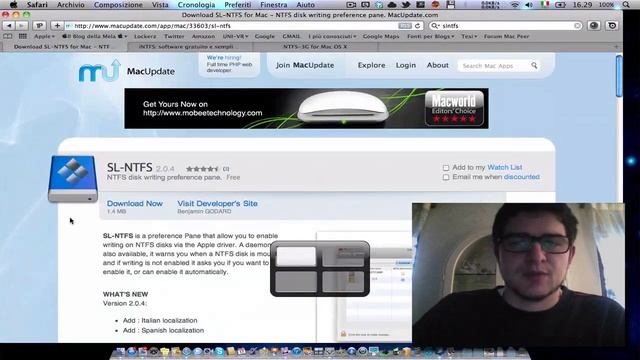Expand Il Blog della Mela bookmarks folder
Image resolution: width=640 pixels, height=360 pixels.
(94, 36)
